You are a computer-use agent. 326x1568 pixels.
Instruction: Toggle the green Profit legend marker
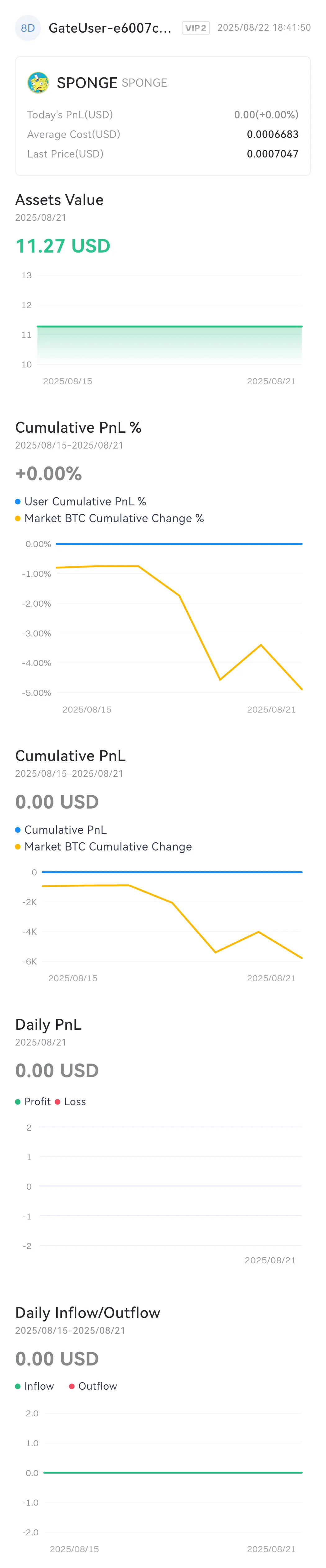point(18,1102)
